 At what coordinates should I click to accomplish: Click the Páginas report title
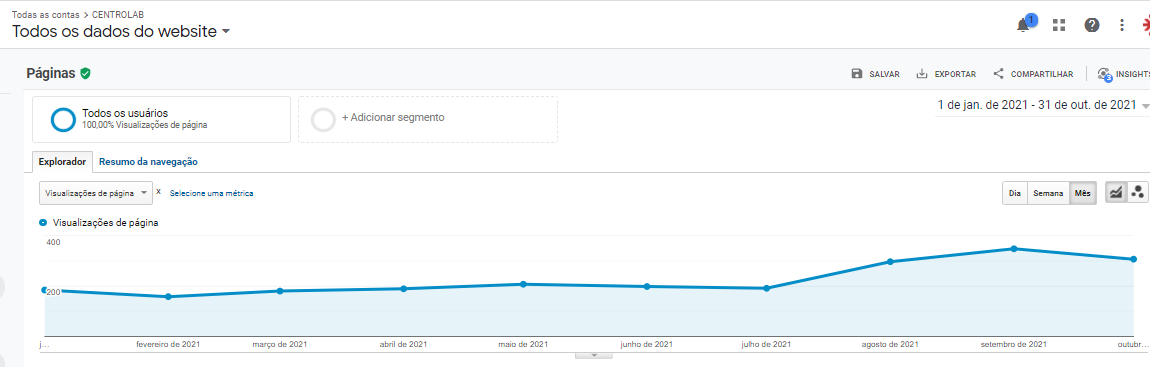coord(51,73)
